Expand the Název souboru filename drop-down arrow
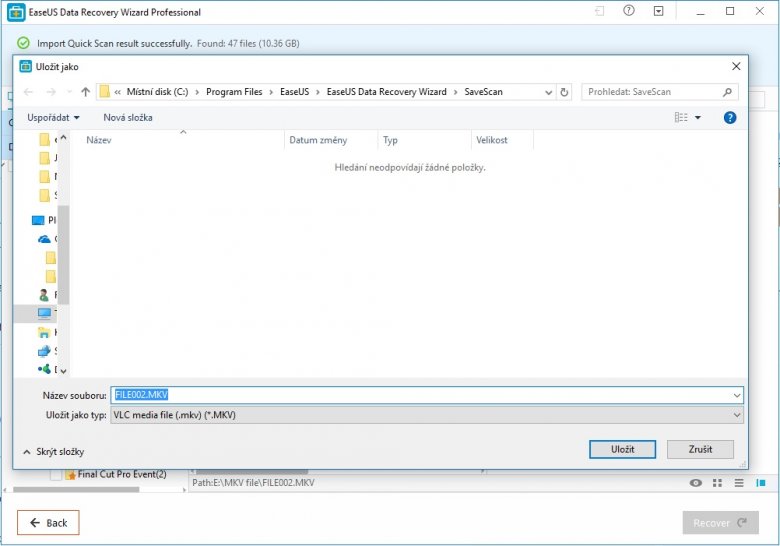This screenshot has height=546, width=780. coord(737,395)
